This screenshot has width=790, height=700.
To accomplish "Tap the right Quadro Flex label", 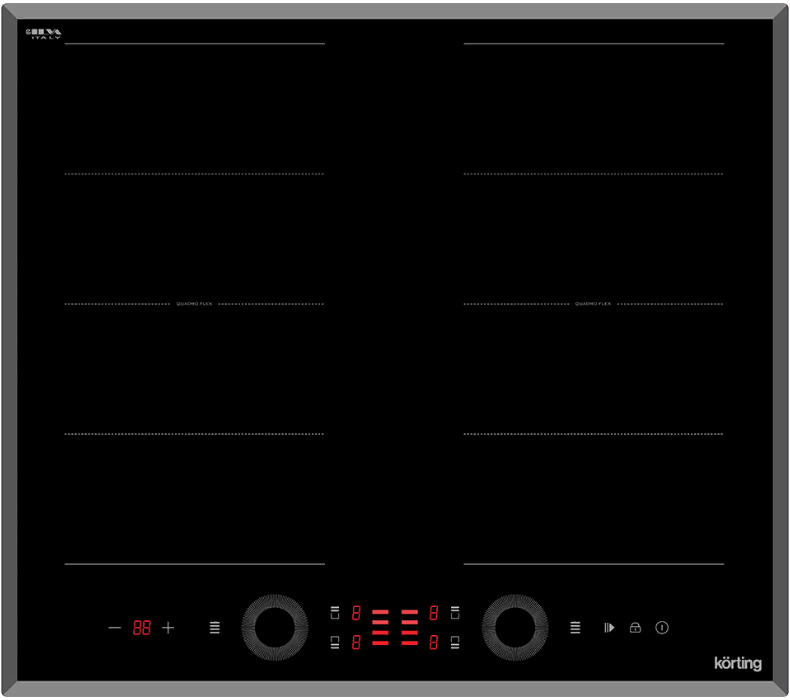I will coord(593,303).
